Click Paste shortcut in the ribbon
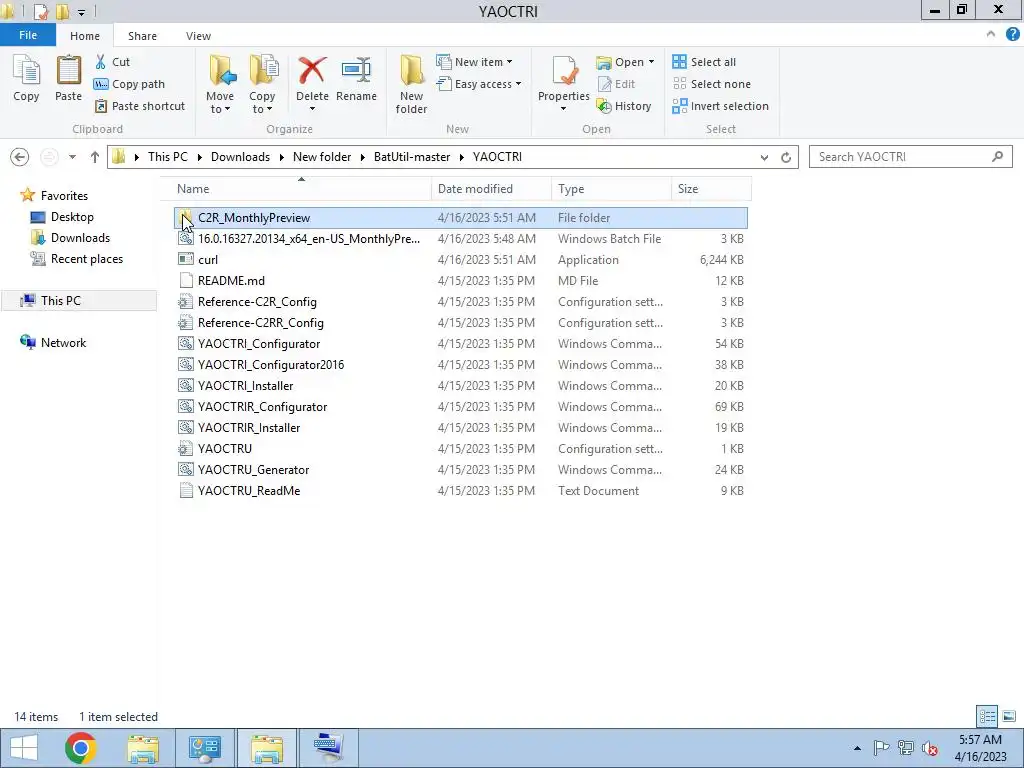This screenshot has width=1024, height=768. coord(140,106)
